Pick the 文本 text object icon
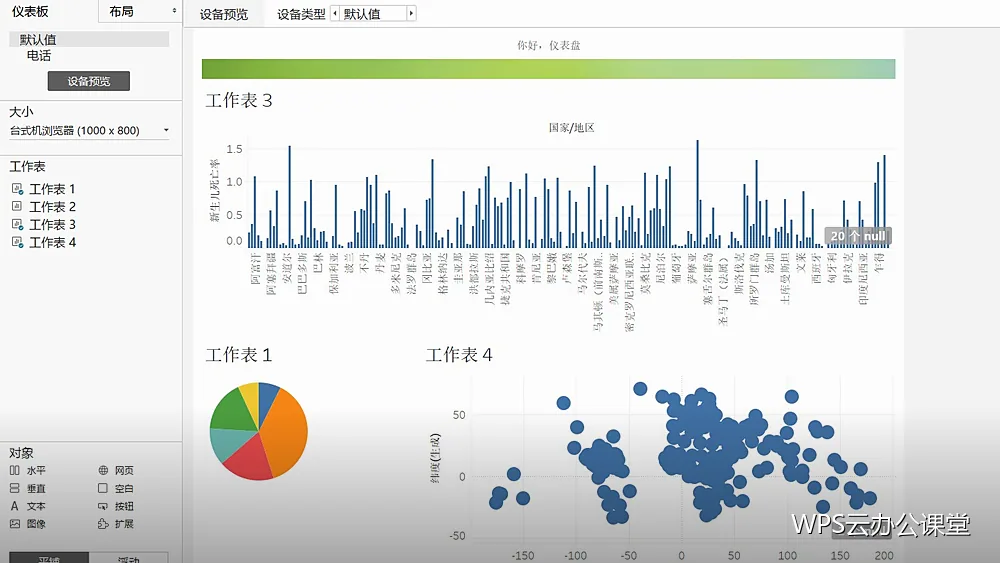The image size is (1000, 563). click(15, 506)
